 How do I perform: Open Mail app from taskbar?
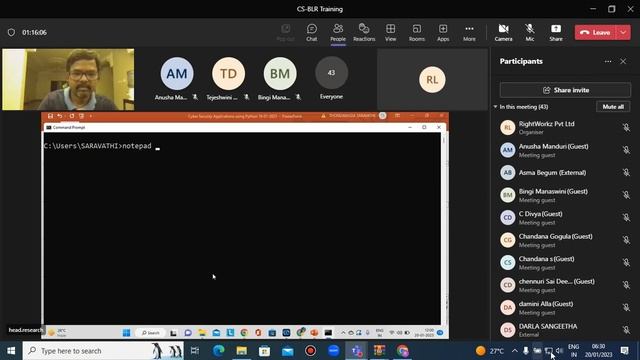coord(287,351)
